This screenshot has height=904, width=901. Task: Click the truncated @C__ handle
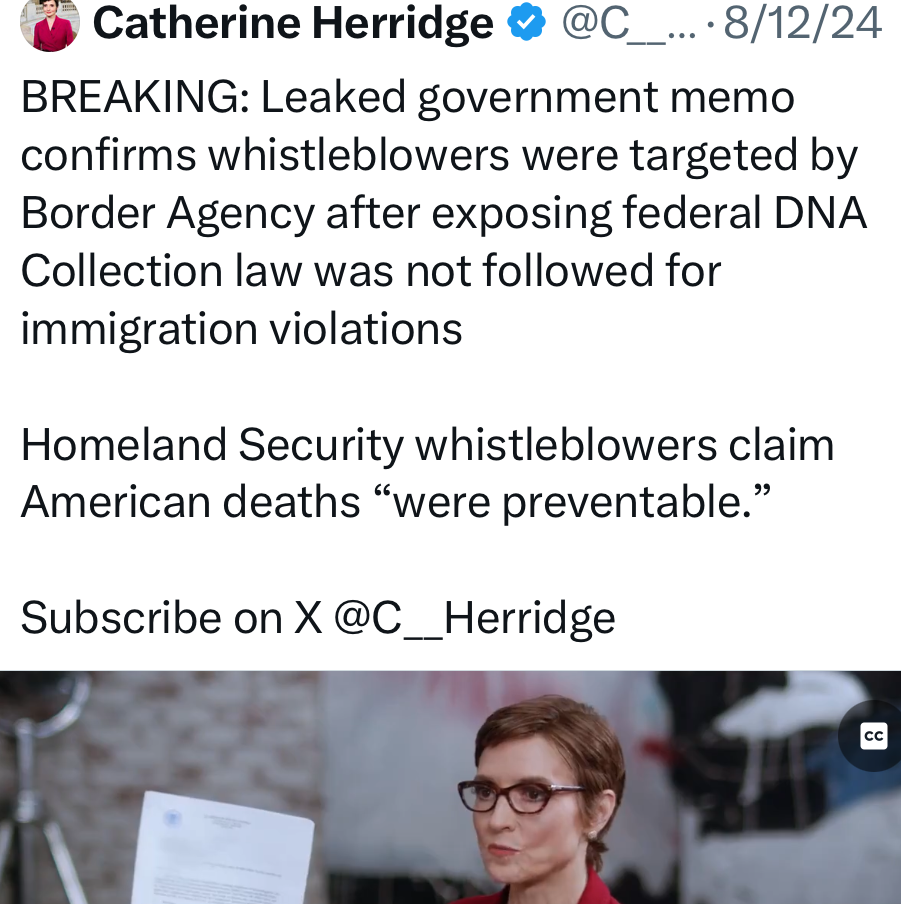[x=628, y=24]
